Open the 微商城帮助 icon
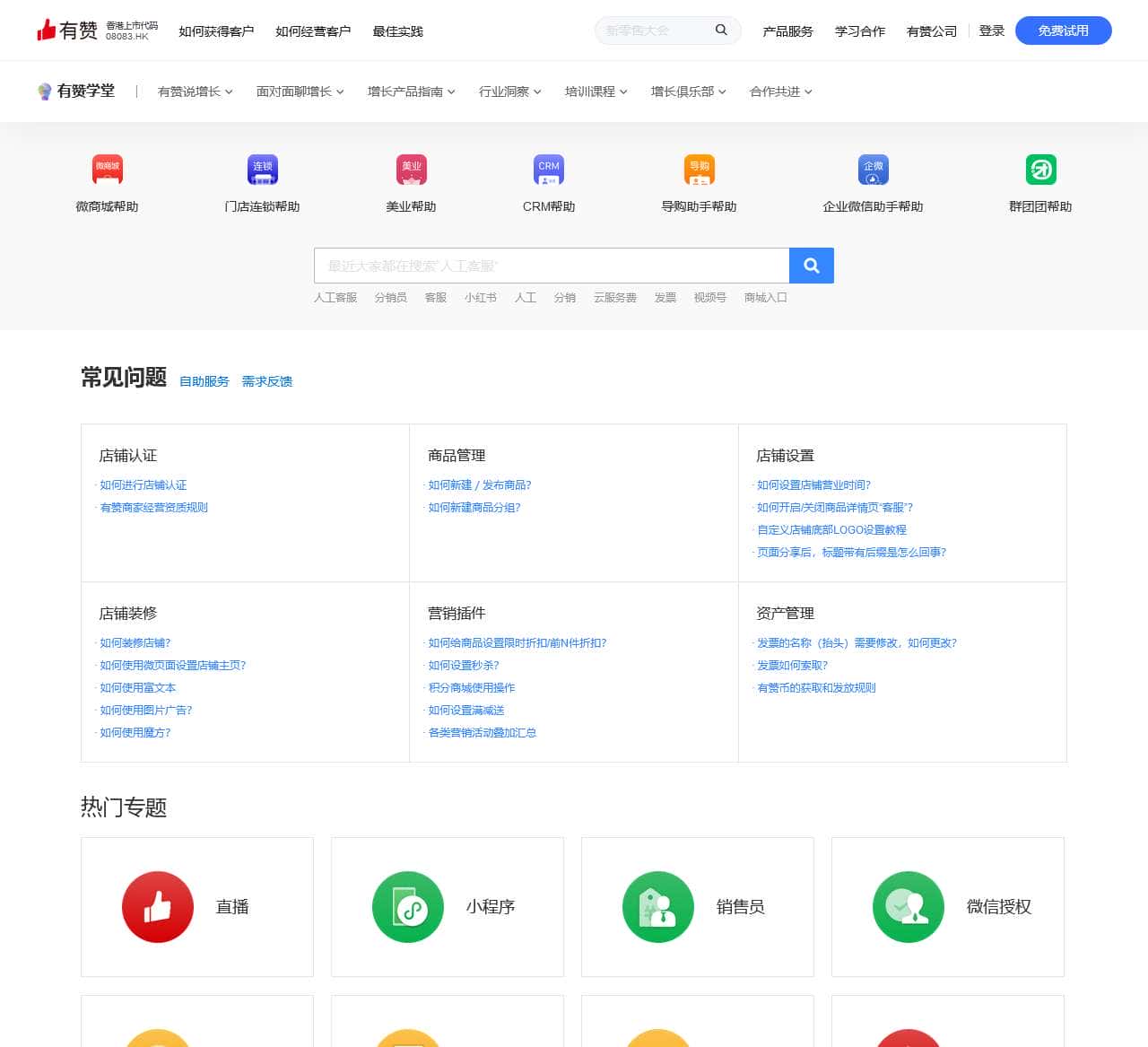The height and width of the screenshot is (1047, 1148). [108, 169]
